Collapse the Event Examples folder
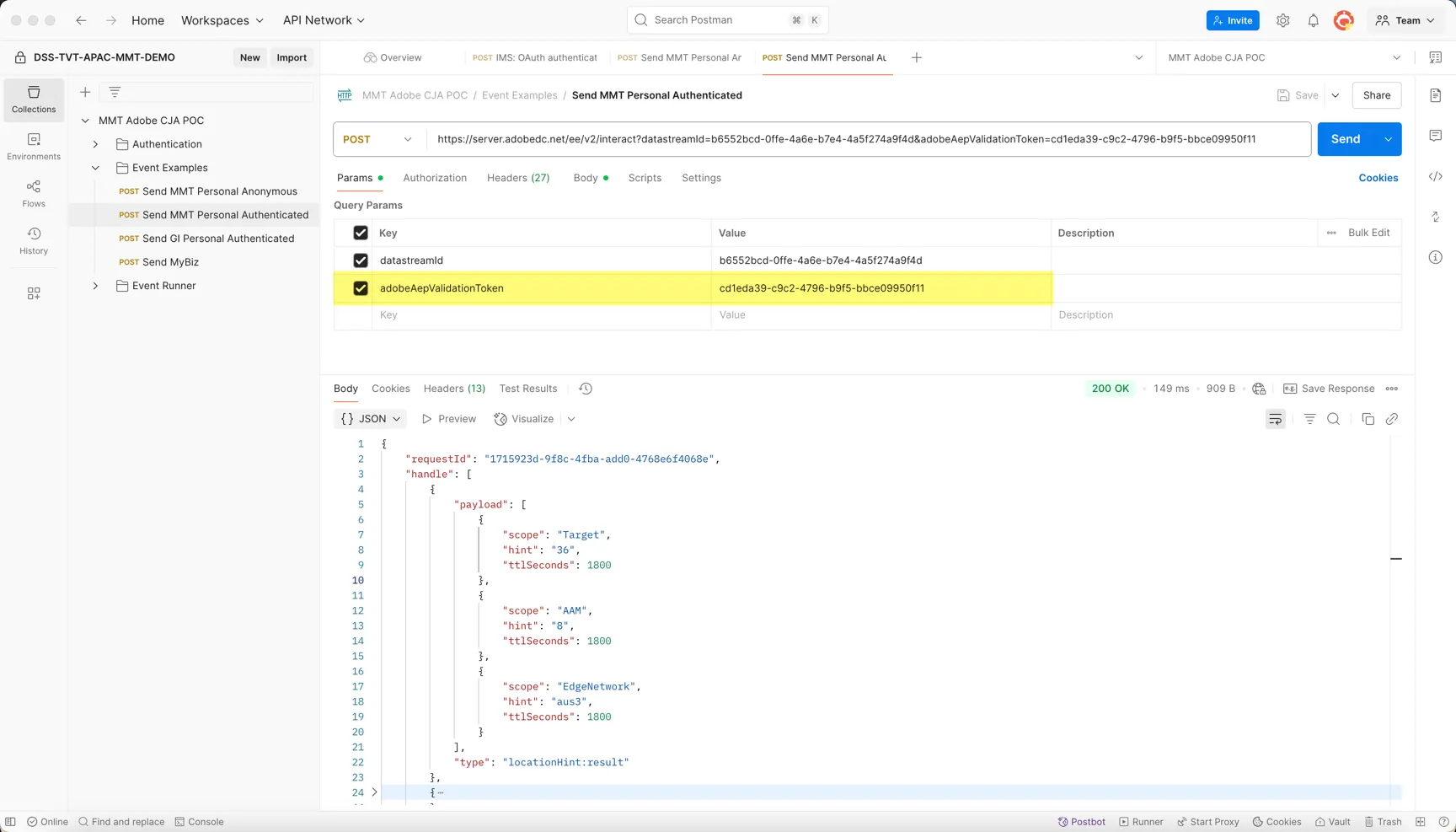The height and width of the screenshot is (832, 1456). pos(95,168)
